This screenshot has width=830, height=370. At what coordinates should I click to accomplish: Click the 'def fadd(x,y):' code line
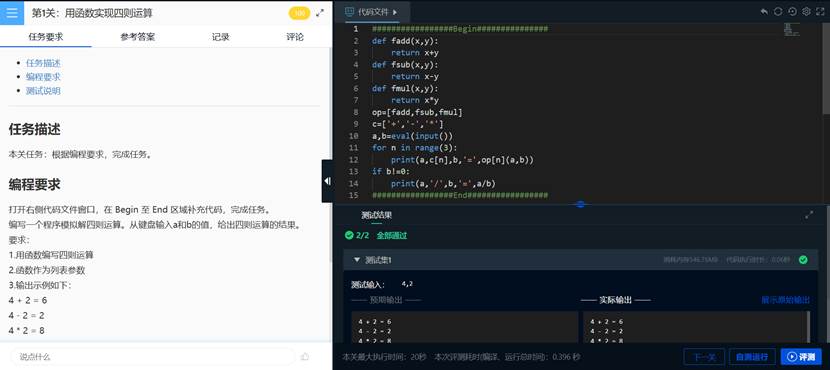(x=405, y=41)
